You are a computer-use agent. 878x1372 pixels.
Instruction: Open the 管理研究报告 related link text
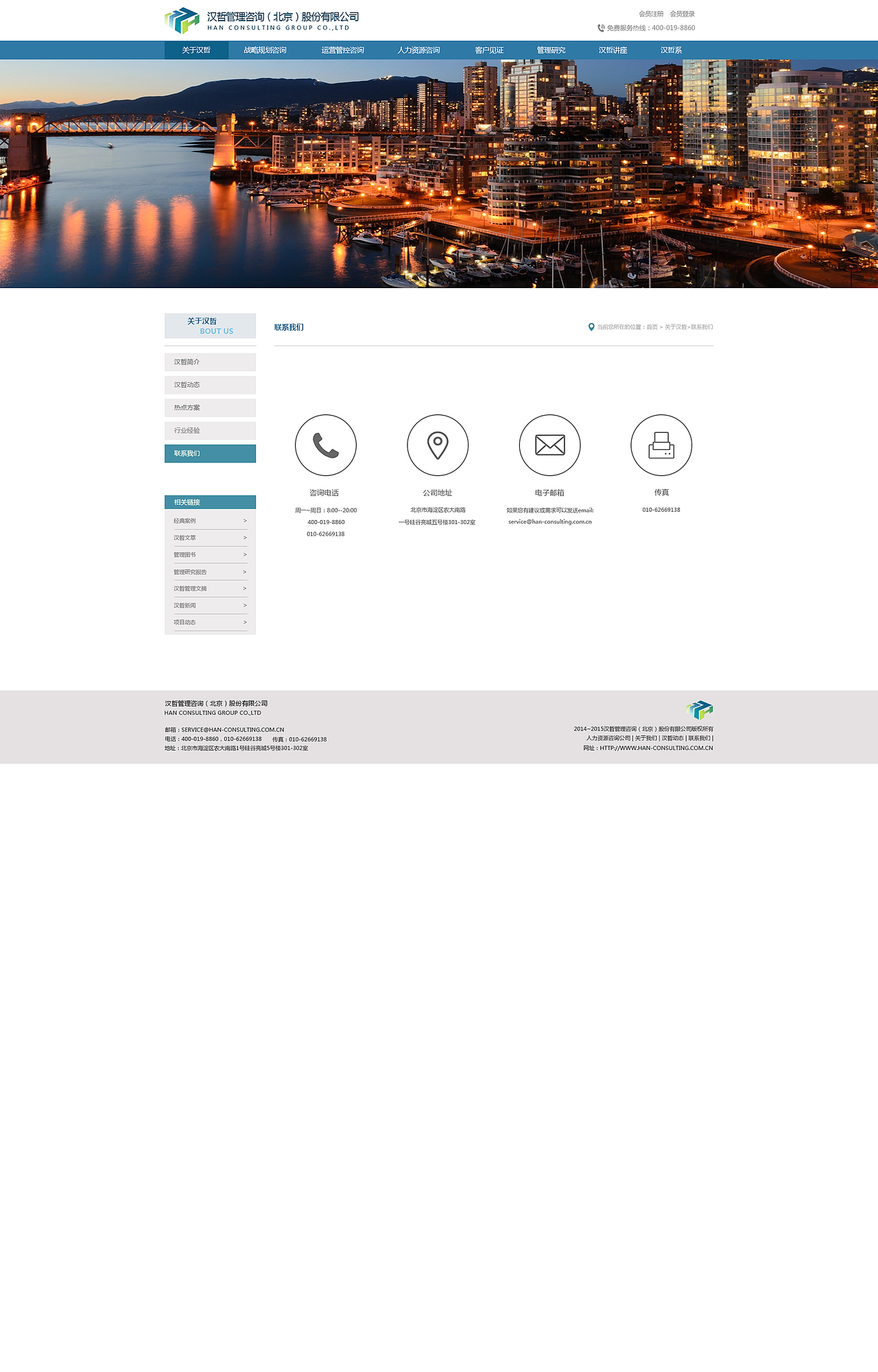[190, 572]
